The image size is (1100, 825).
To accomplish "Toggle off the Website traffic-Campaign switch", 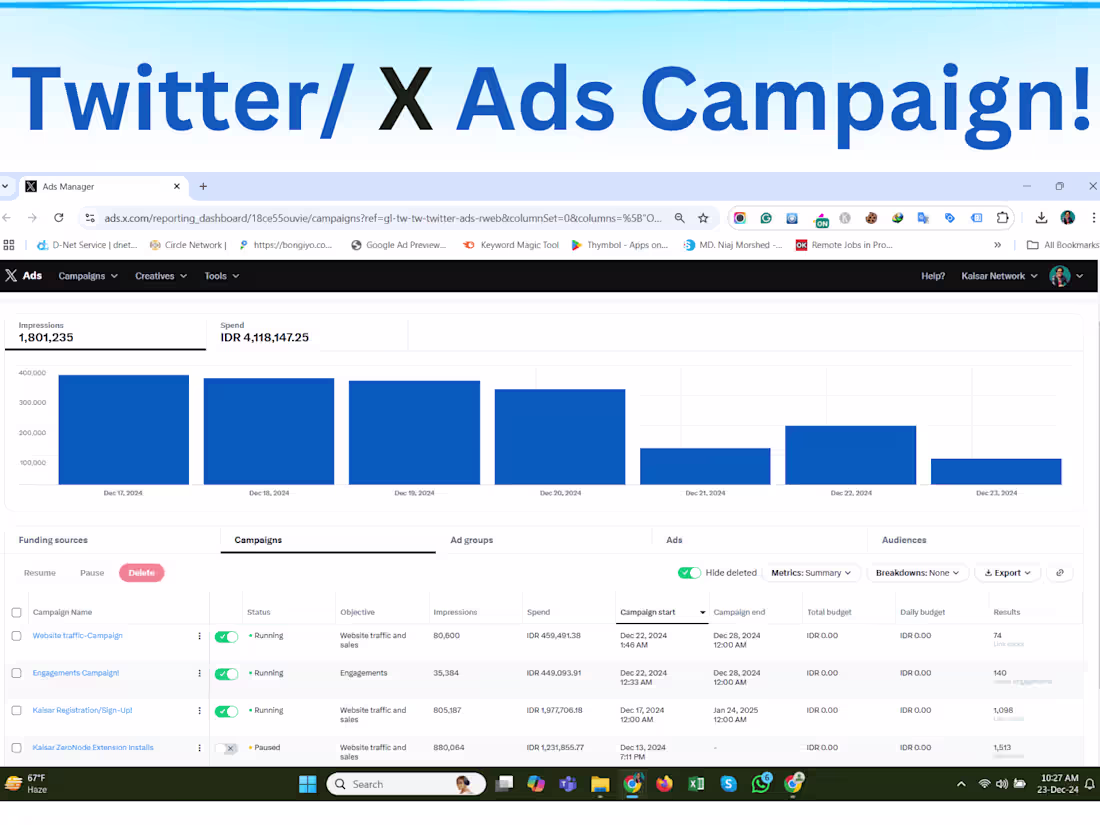I will pos(227,637).
